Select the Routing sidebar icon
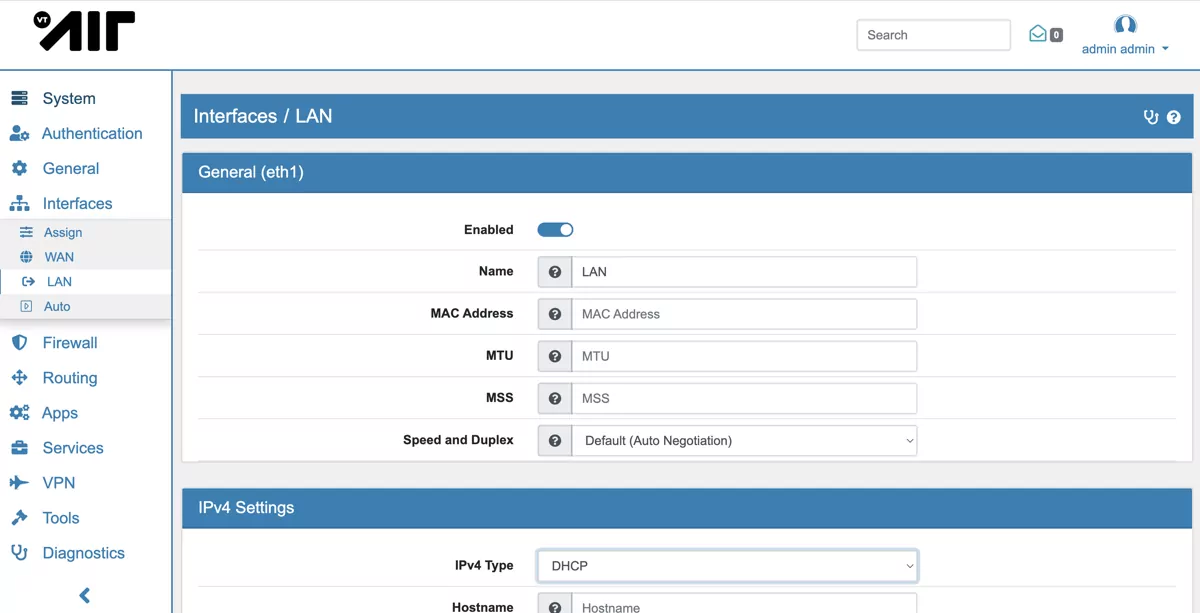 19,377
